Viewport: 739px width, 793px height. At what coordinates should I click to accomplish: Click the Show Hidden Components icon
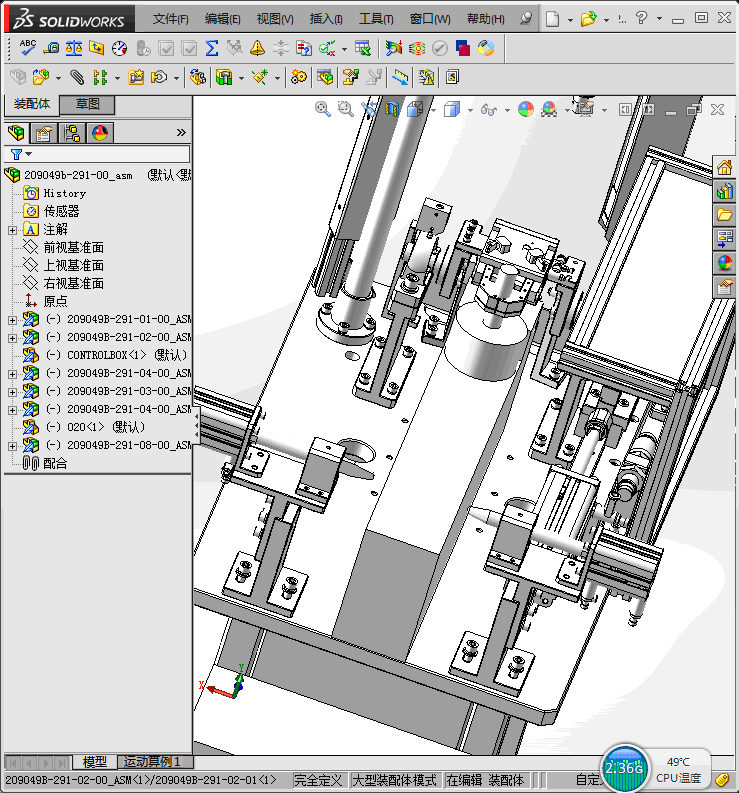(197, 77)
